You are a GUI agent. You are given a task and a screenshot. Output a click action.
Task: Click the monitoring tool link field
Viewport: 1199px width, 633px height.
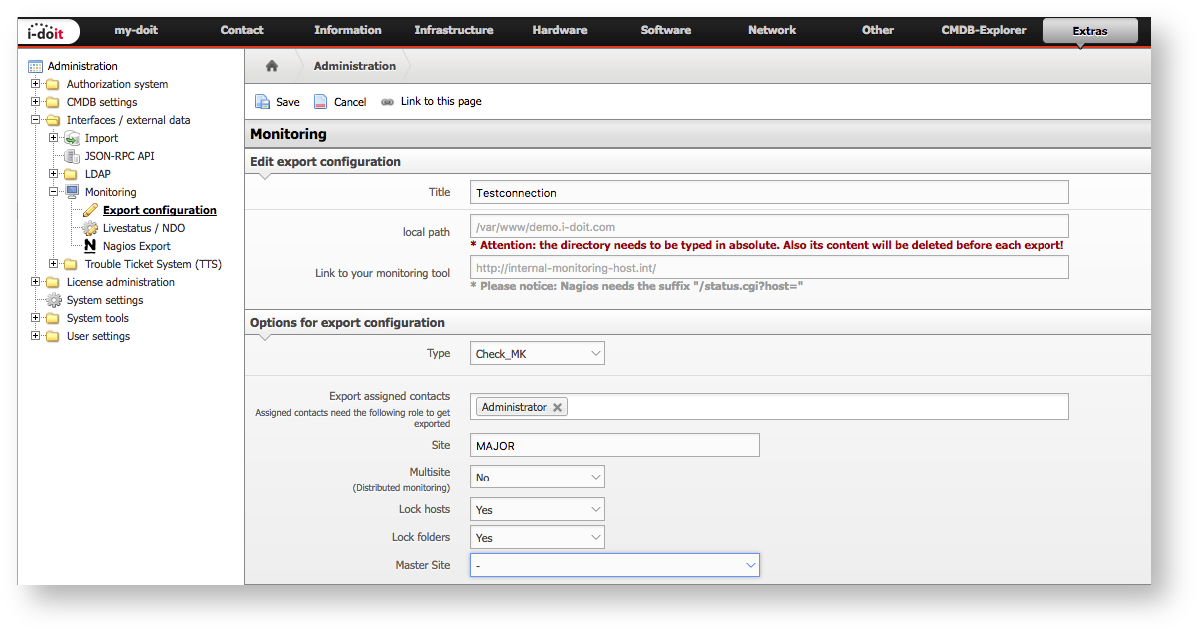(769, 268)
